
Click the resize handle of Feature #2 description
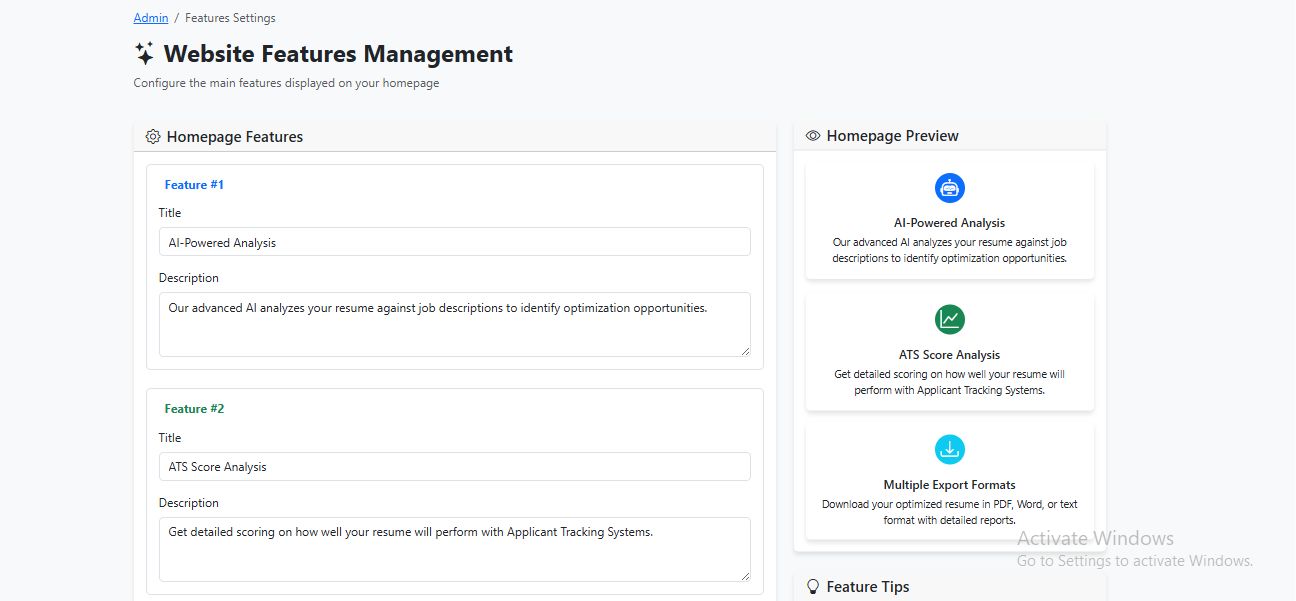click(745, 576)
